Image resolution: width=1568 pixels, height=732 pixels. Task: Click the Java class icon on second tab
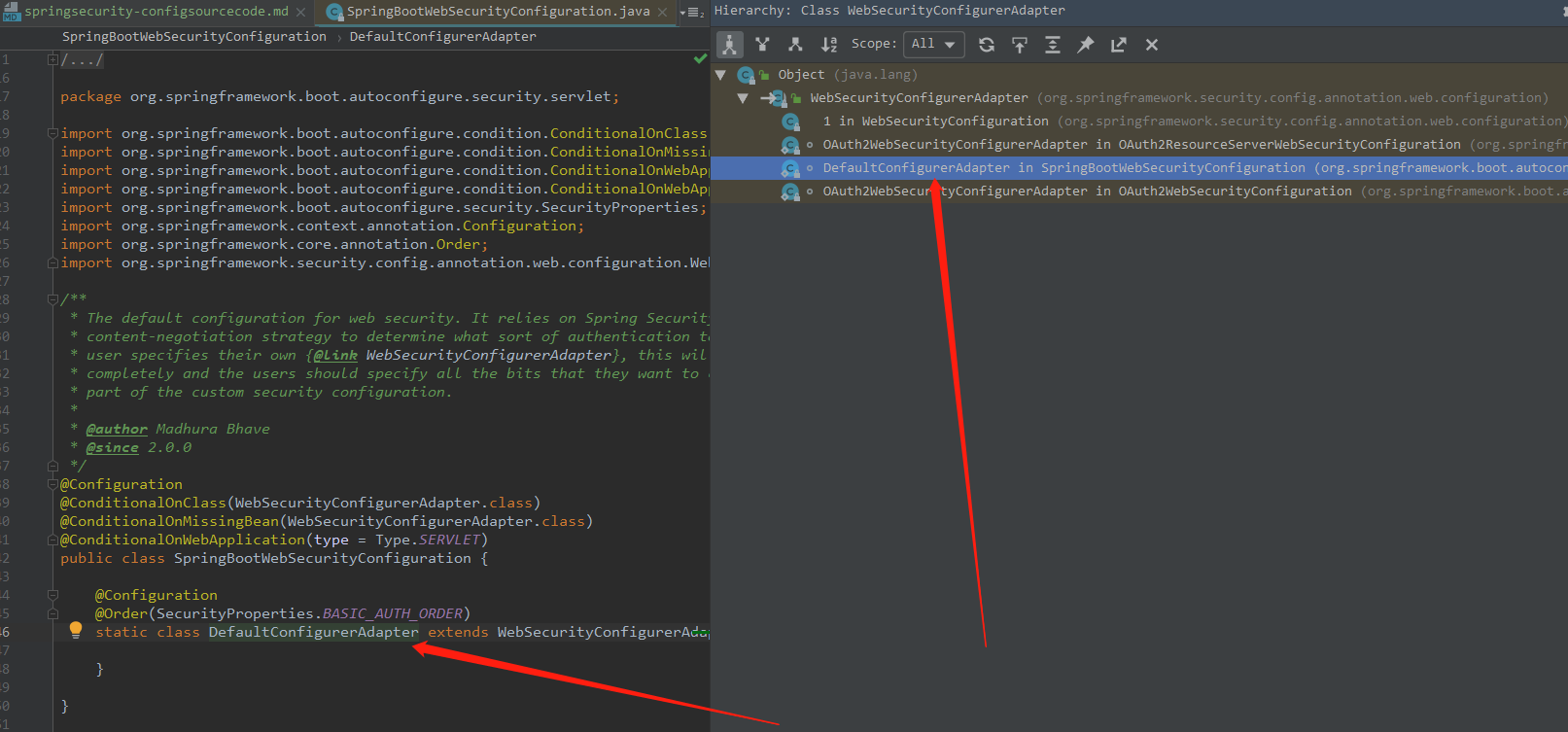coord(334,13)
